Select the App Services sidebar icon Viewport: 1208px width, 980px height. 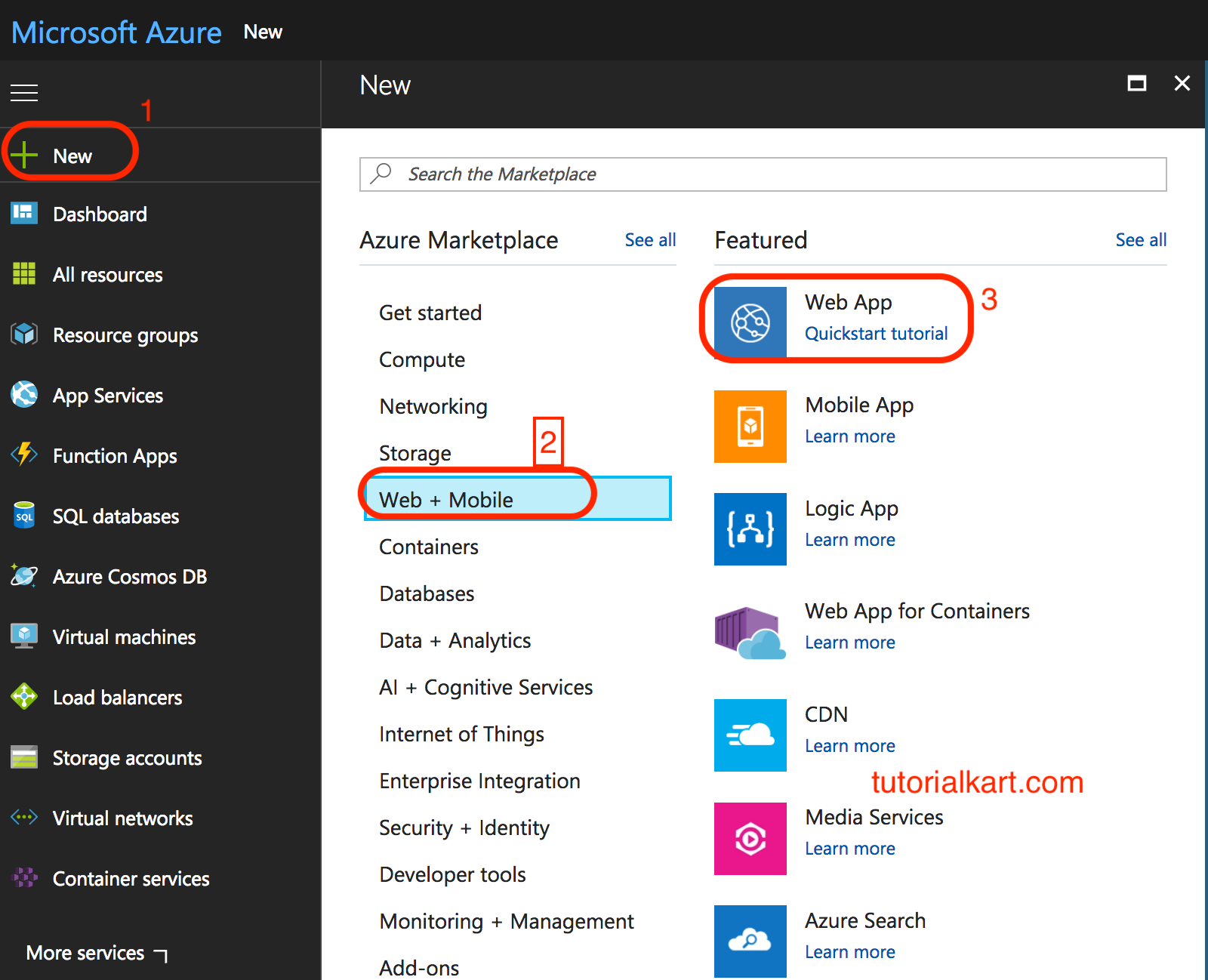[23, 395]
